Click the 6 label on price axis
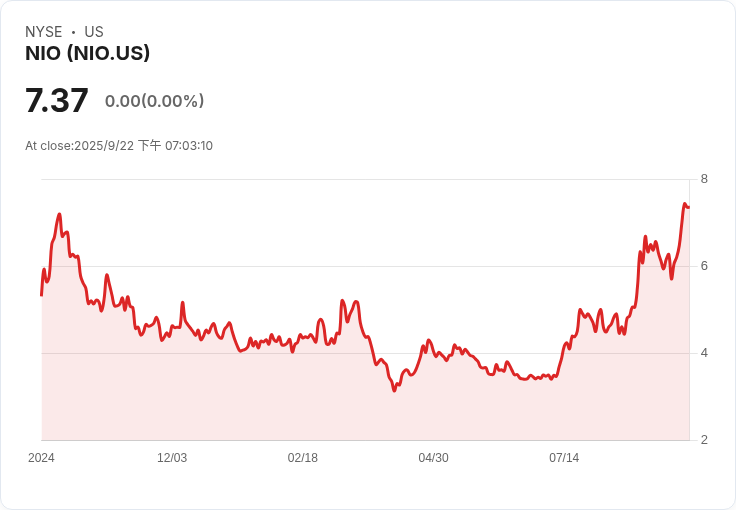Image resolution: width=736 pixels, height=510 pixels. click(704, 266)
